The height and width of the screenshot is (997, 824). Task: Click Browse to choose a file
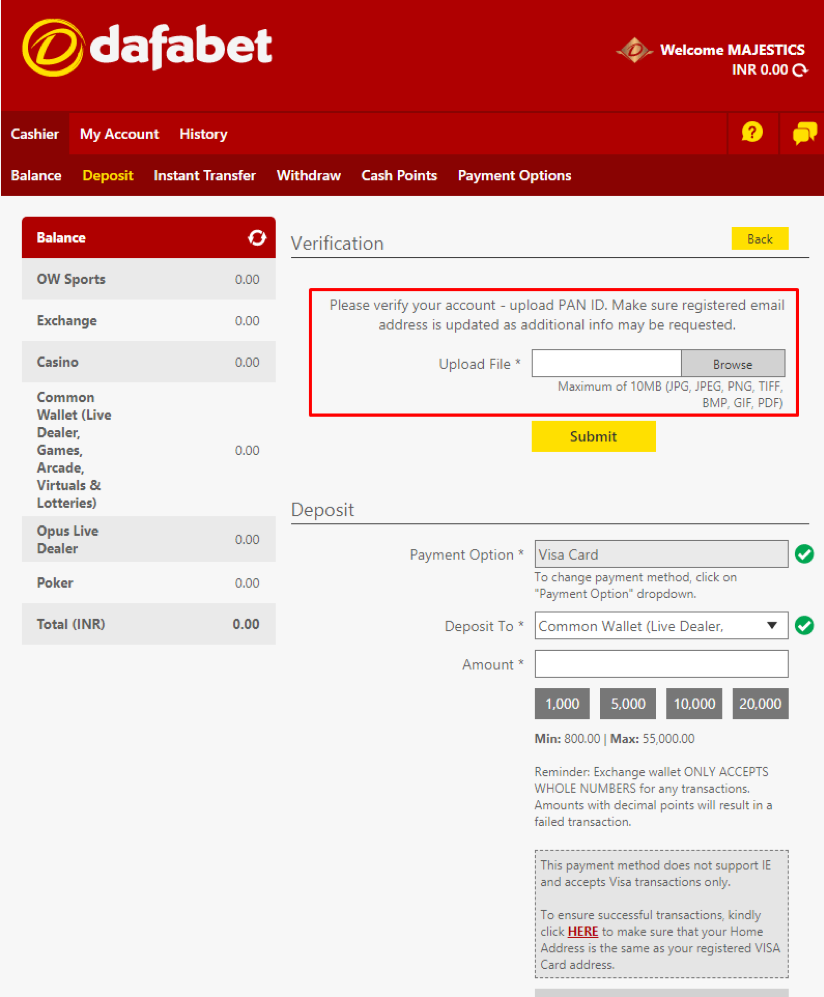(733, 364)
